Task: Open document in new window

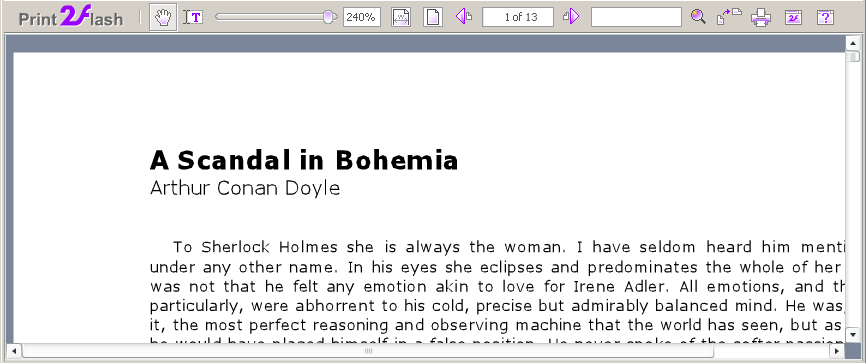Action: tap(729, 17)
